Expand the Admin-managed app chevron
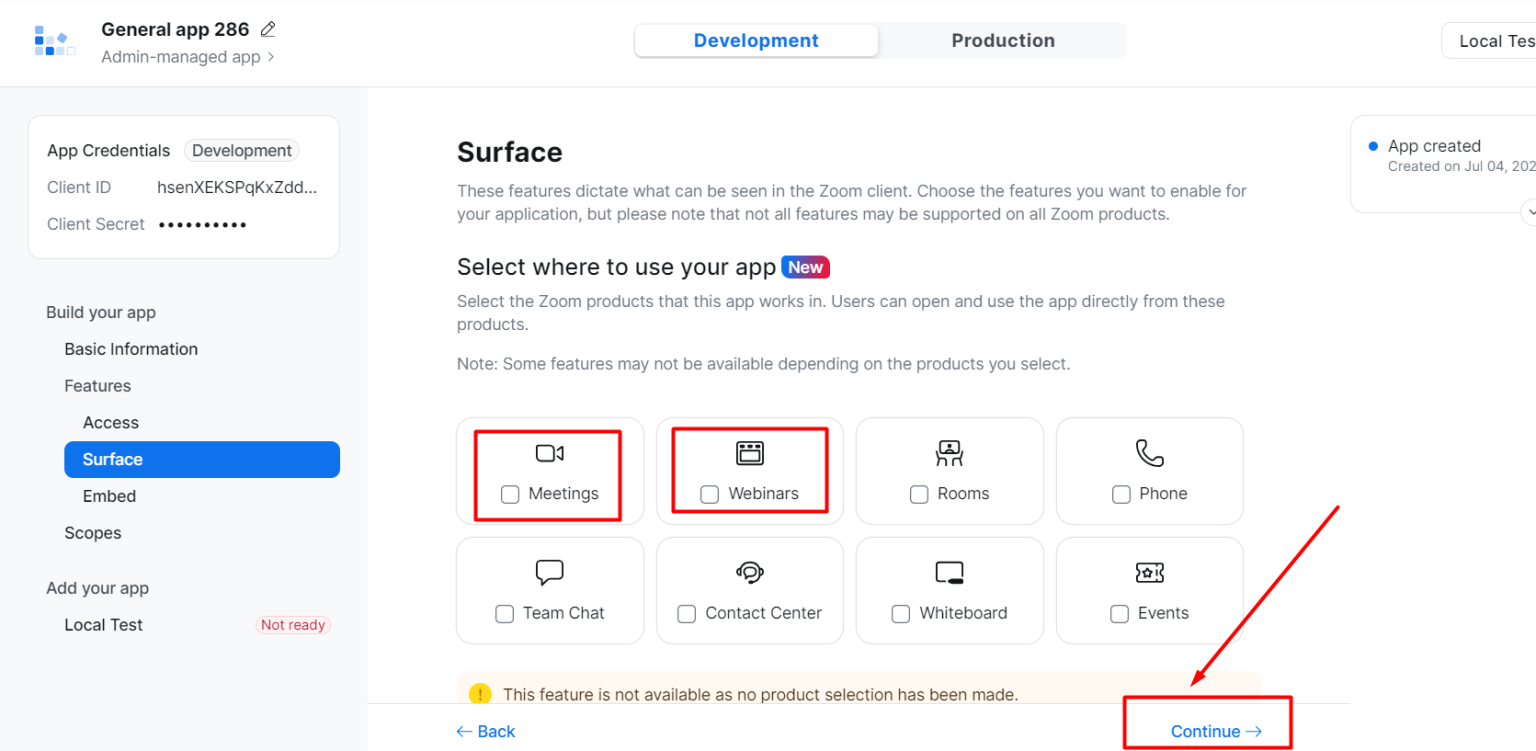This screenshot has height=751, width=1536. pyautogui.click(x=272, y=57)
